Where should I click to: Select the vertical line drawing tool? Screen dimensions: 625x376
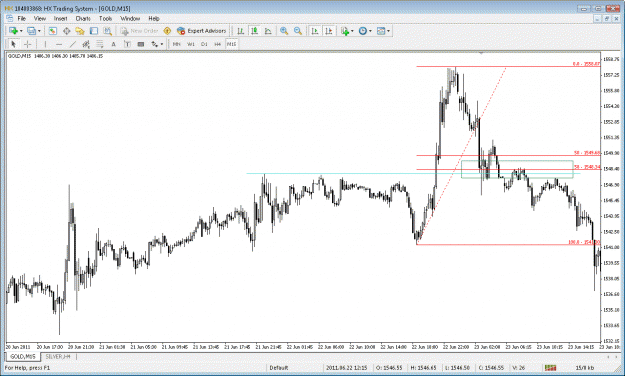45,44
